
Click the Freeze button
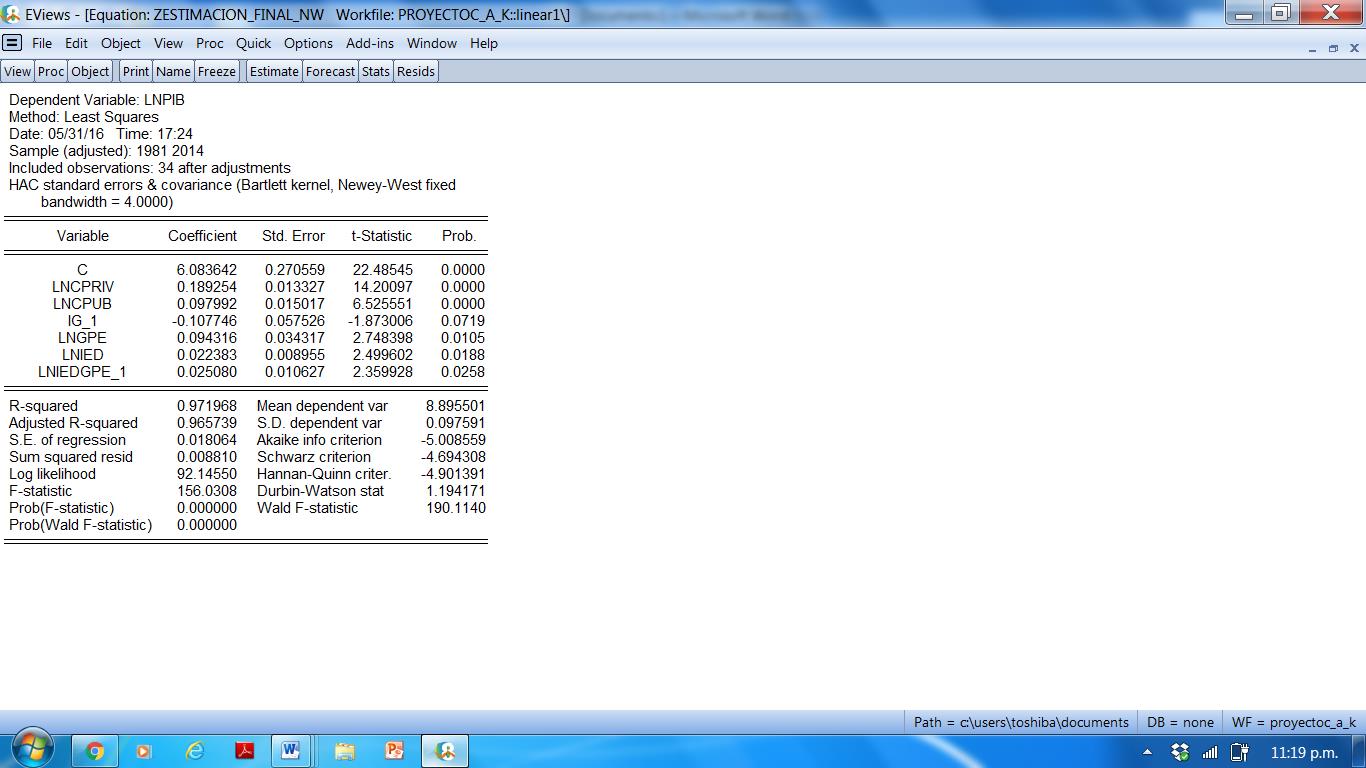tap(217, 71)
